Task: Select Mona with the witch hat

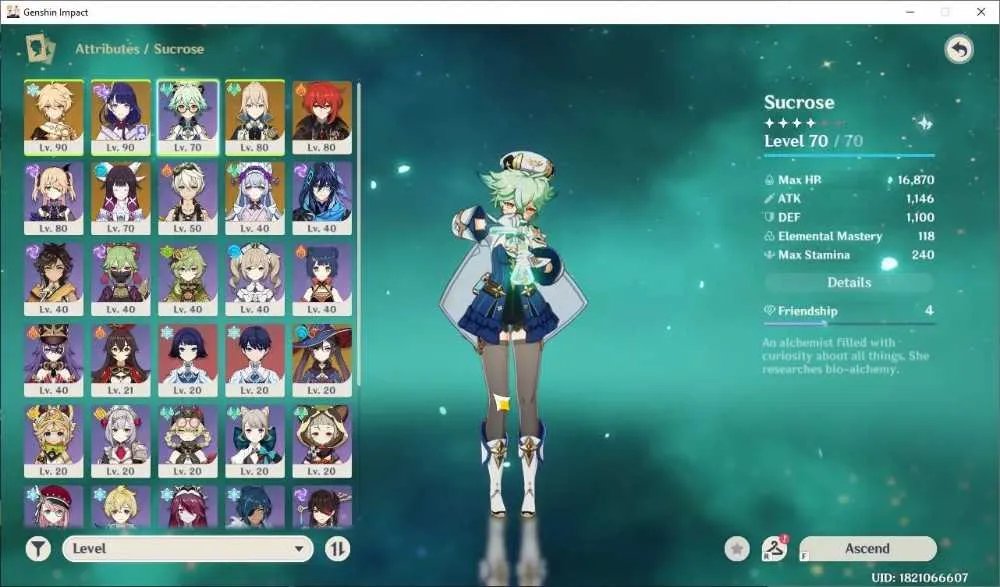Action: pyautogui.click(x=322, y=360)
